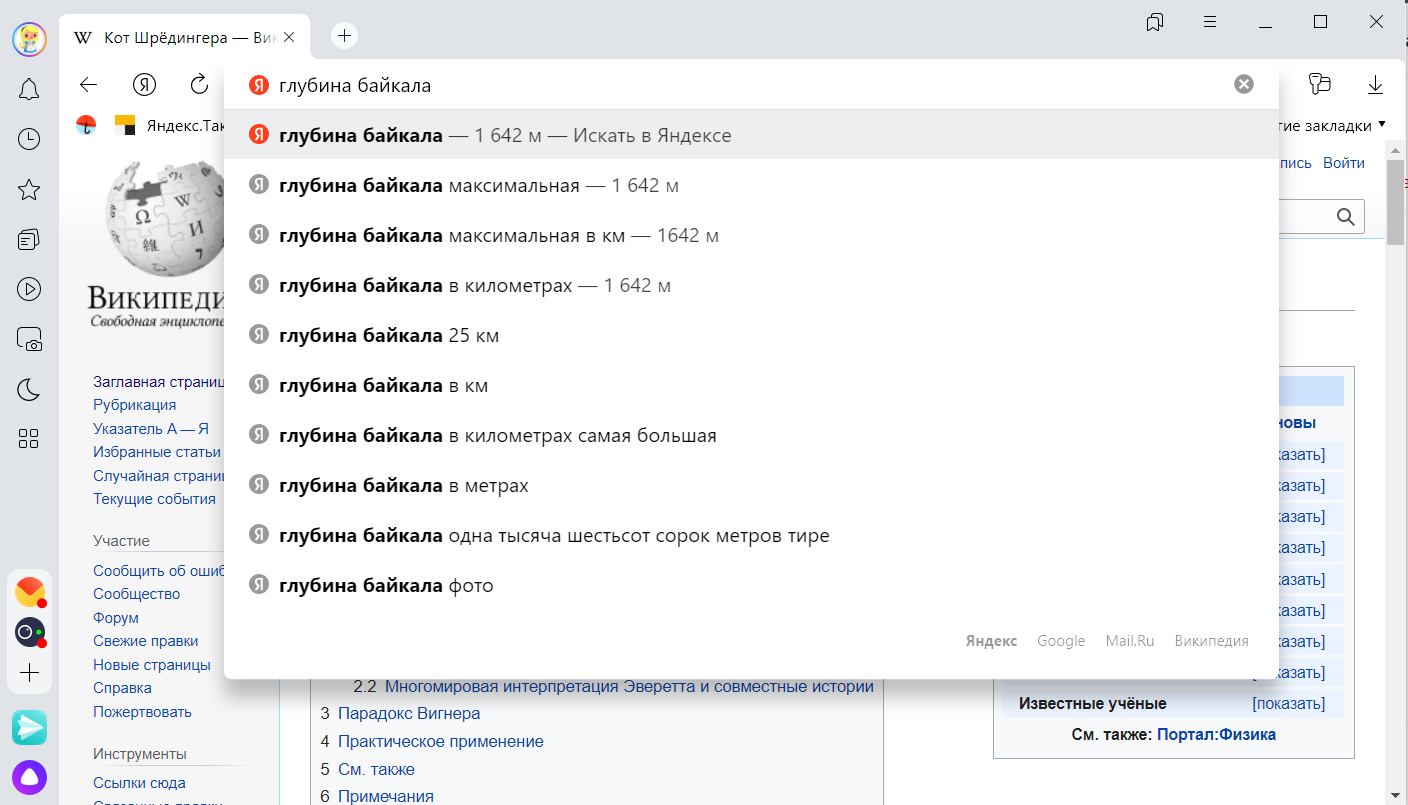The width and height of the screenshot is (1408, 805).
Task: Choose suggestion 'глубина байкала в км'
Action: point(751,385)
